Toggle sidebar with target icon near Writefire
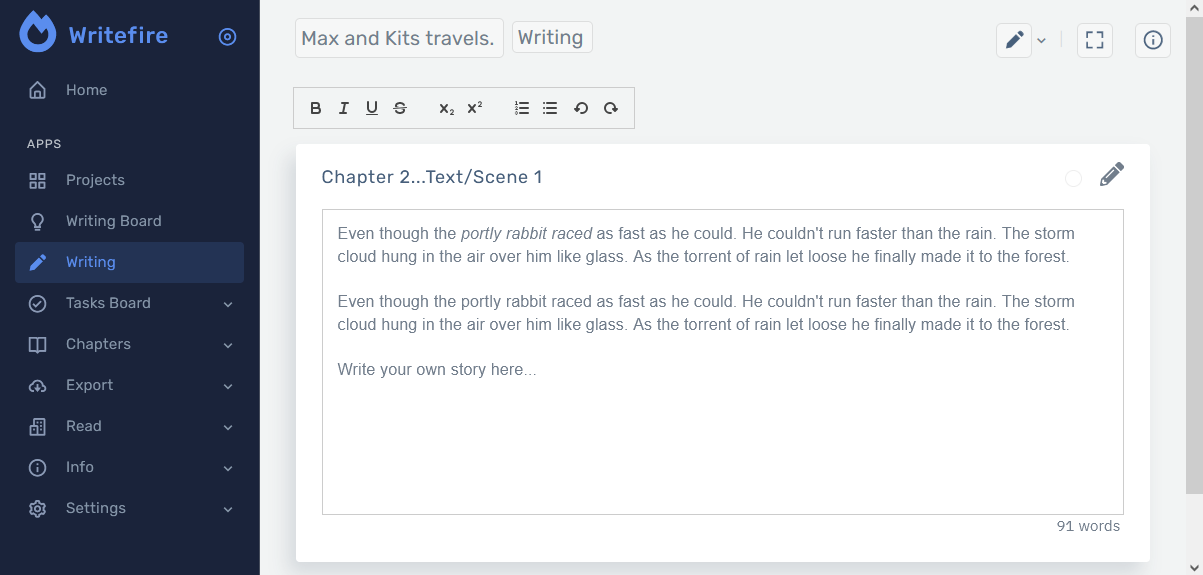 click(x=228, y=37)
